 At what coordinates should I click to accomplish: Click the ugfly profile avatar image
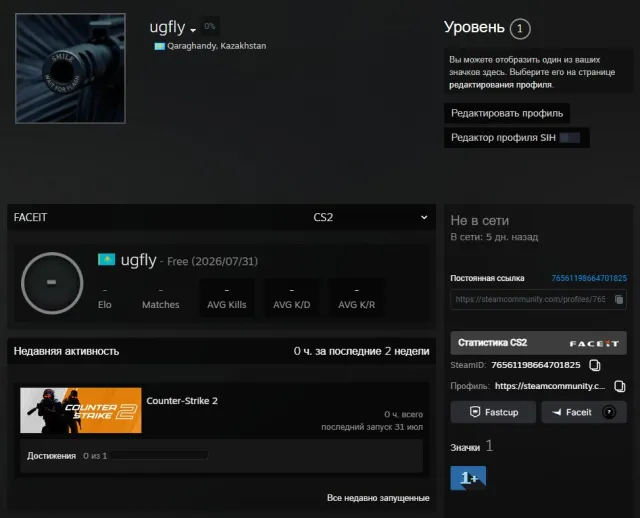click(70, 68)
